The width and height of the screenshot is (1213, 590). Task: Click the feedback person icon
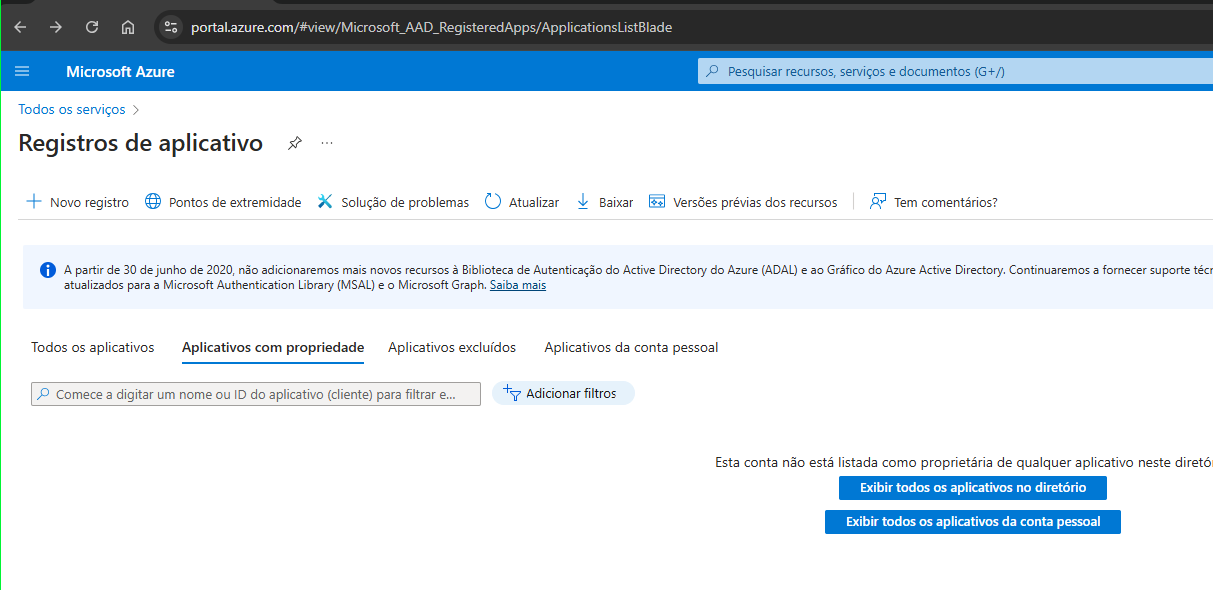878,201
